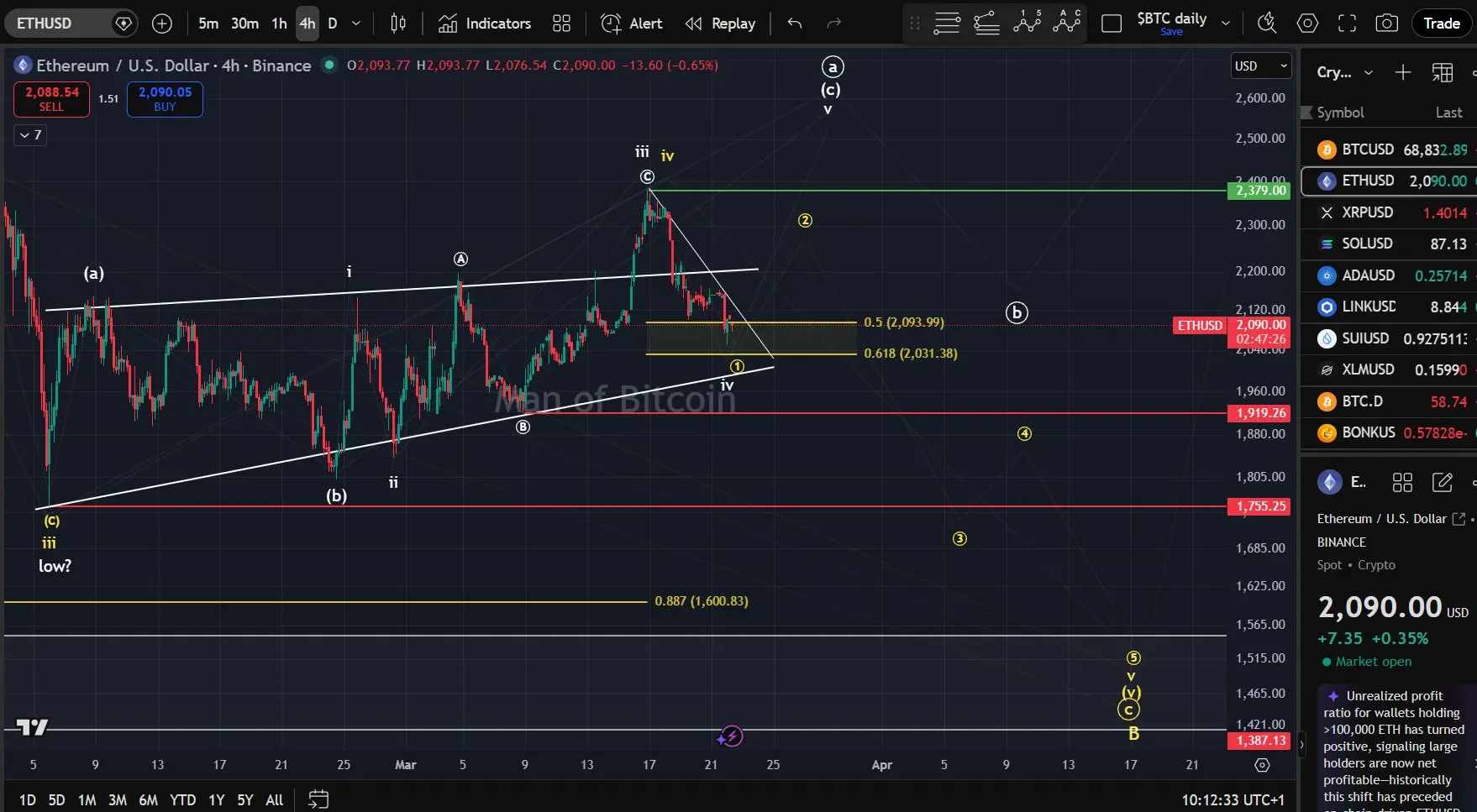The width and height of the screenshot is (1477, 812).
Task: Switch to the 5m timeframe
Action: pyautogui.click(x=208, y=24)
